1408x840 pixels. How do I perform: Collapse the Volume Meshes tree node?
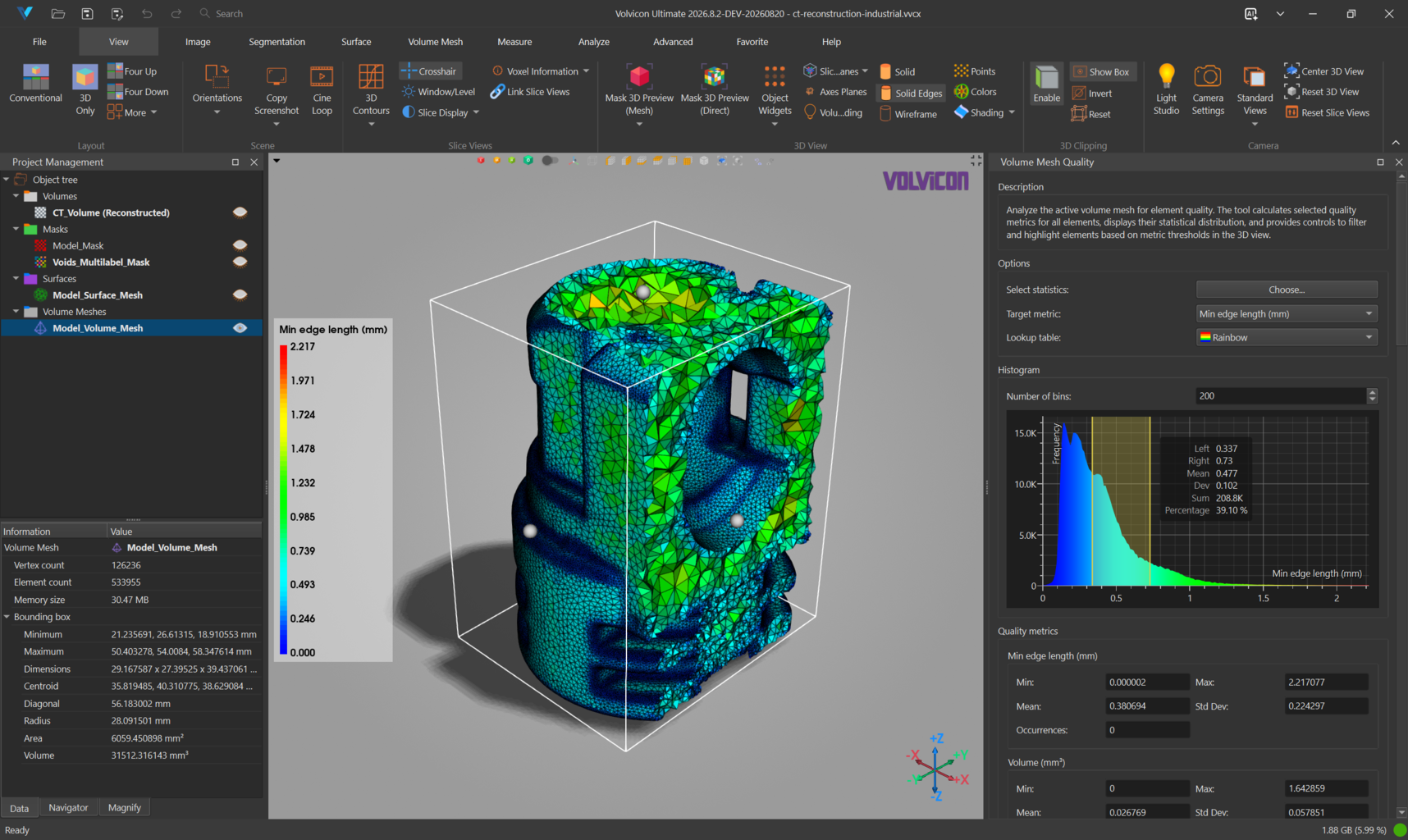tap(16, 312)
